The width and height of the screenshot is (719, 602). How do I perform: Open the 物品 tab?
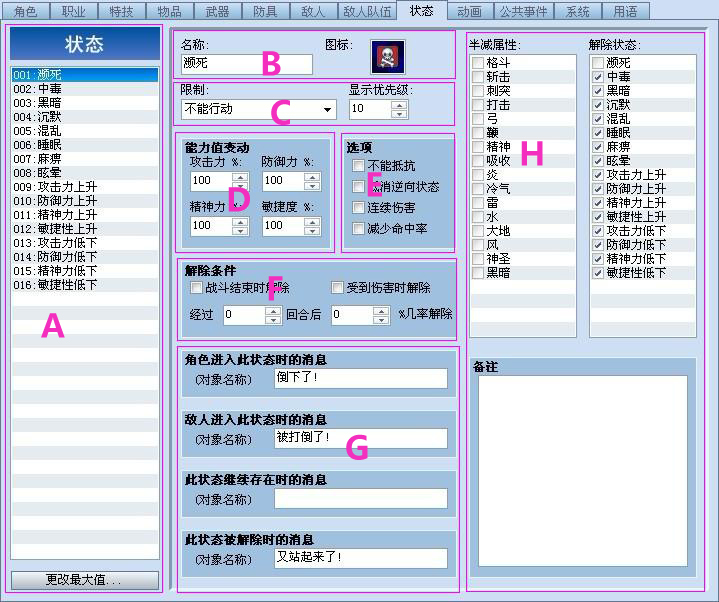[x=170, y=11]
